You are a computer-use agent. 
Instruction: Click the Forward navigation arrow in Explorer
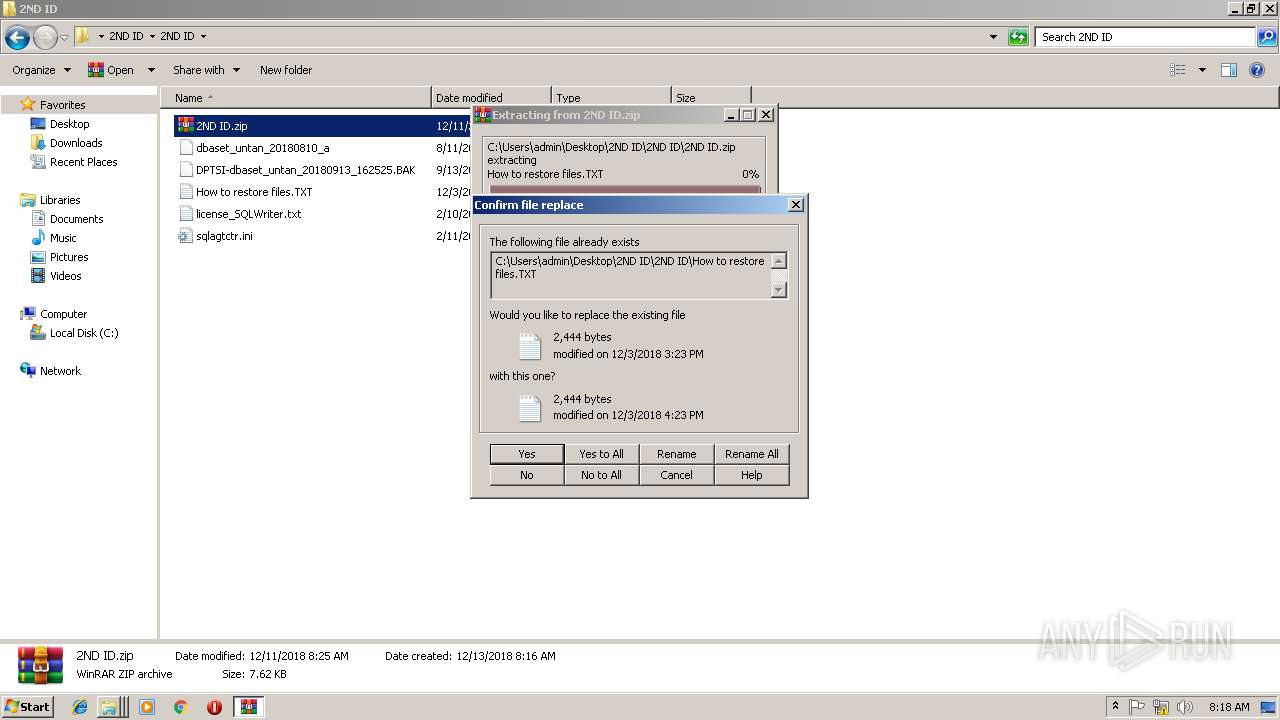tap(45, 38)
